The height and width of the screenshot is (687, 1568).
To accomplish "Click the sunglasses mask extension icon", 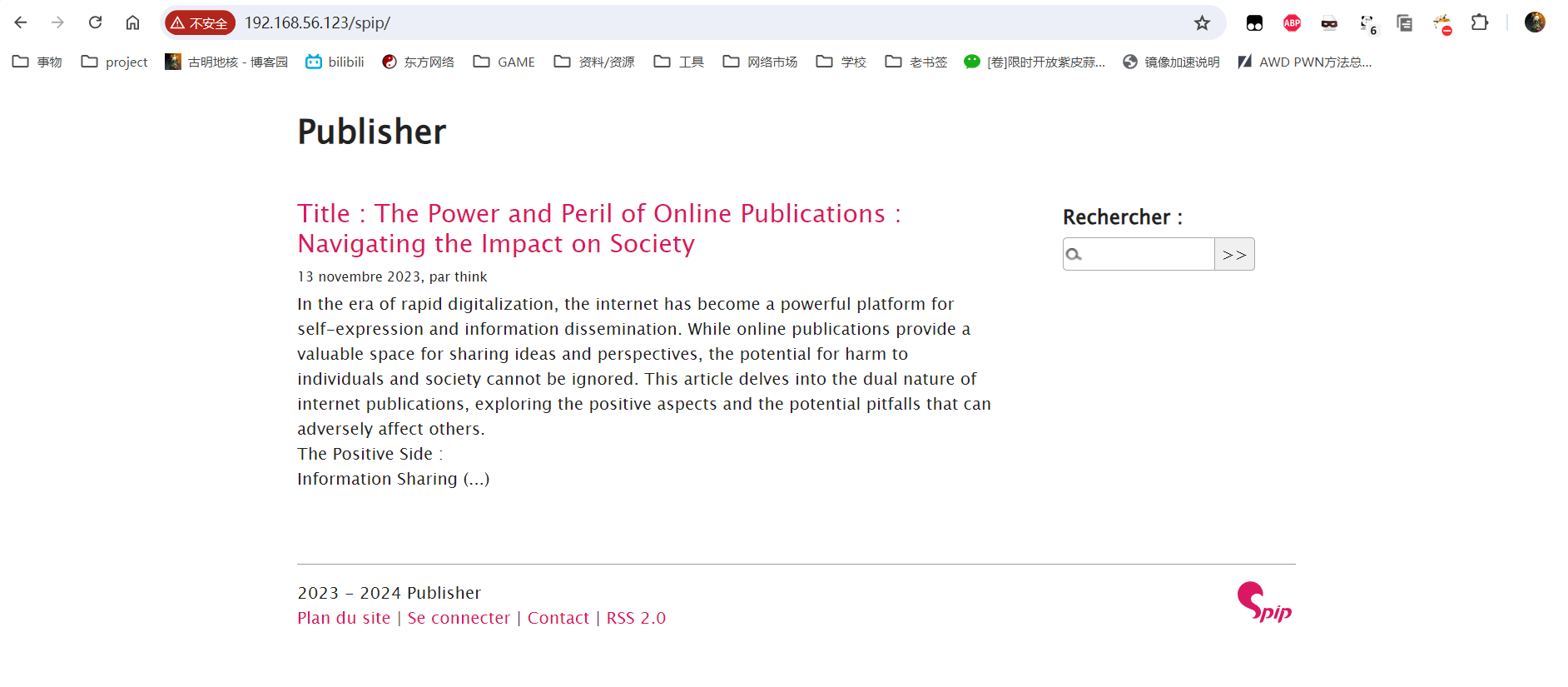I will [1329, 23].
